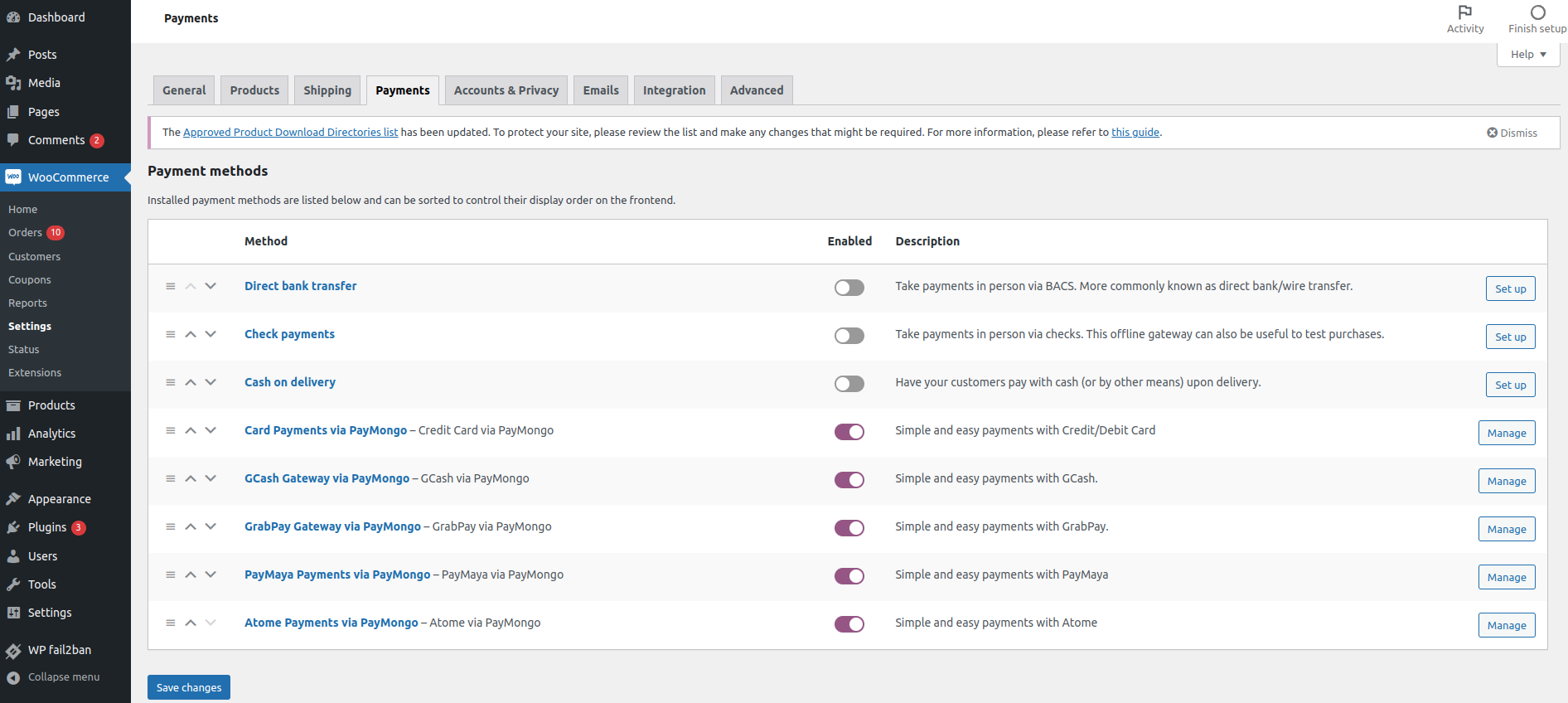The width and height of the screenshot is (1568, 703).
Task: Grab the Check payments drag handle
Action: (x=171, y=334)
